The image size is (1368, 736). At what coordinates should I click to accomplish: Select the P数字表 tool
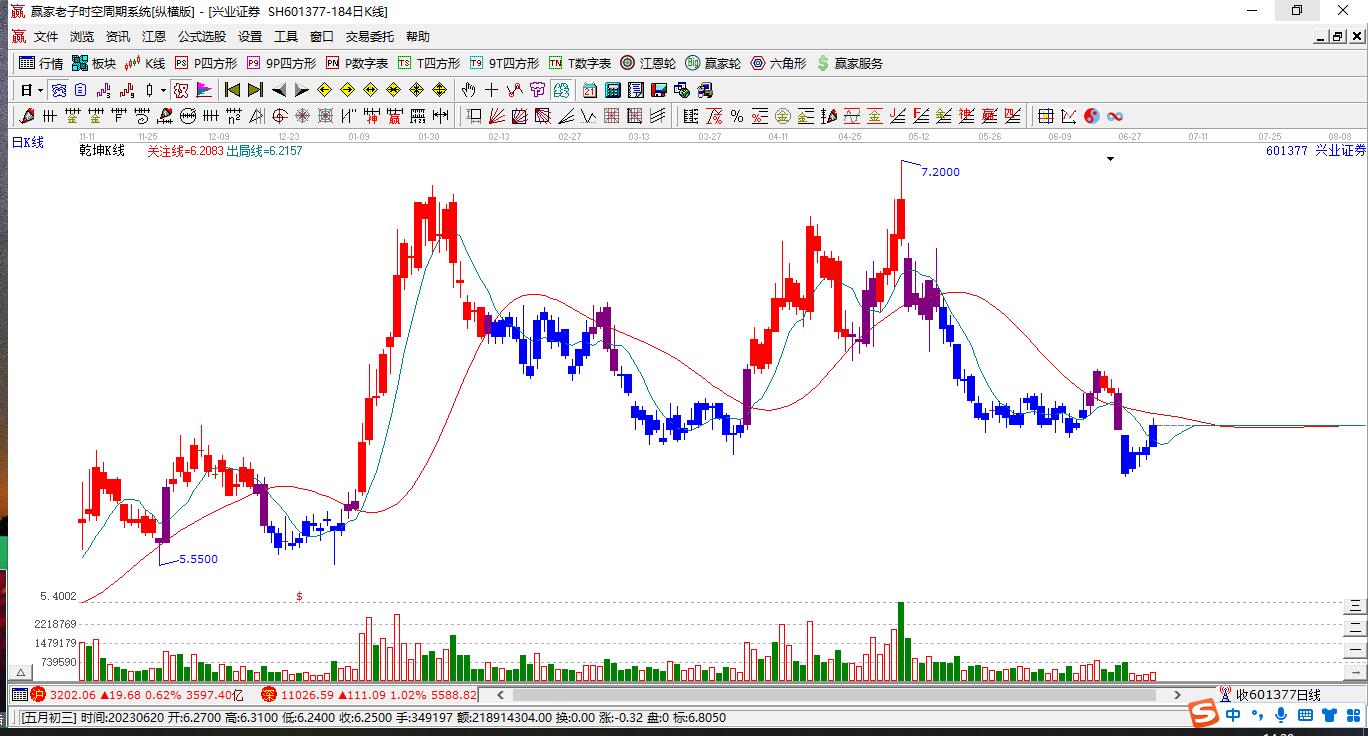(356, 62)
